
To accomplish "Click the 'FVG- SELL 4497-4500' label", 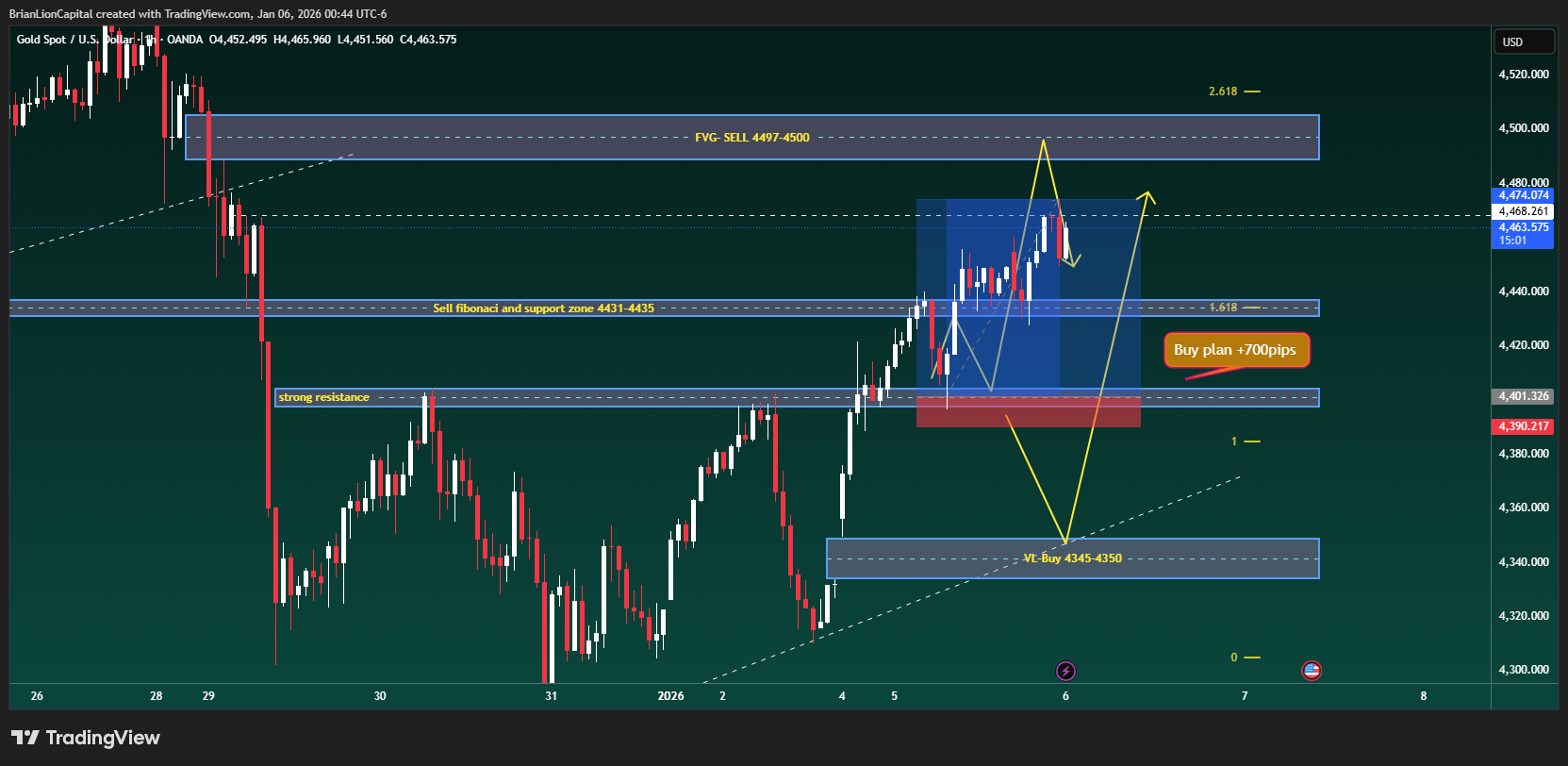I will point(752,138).
